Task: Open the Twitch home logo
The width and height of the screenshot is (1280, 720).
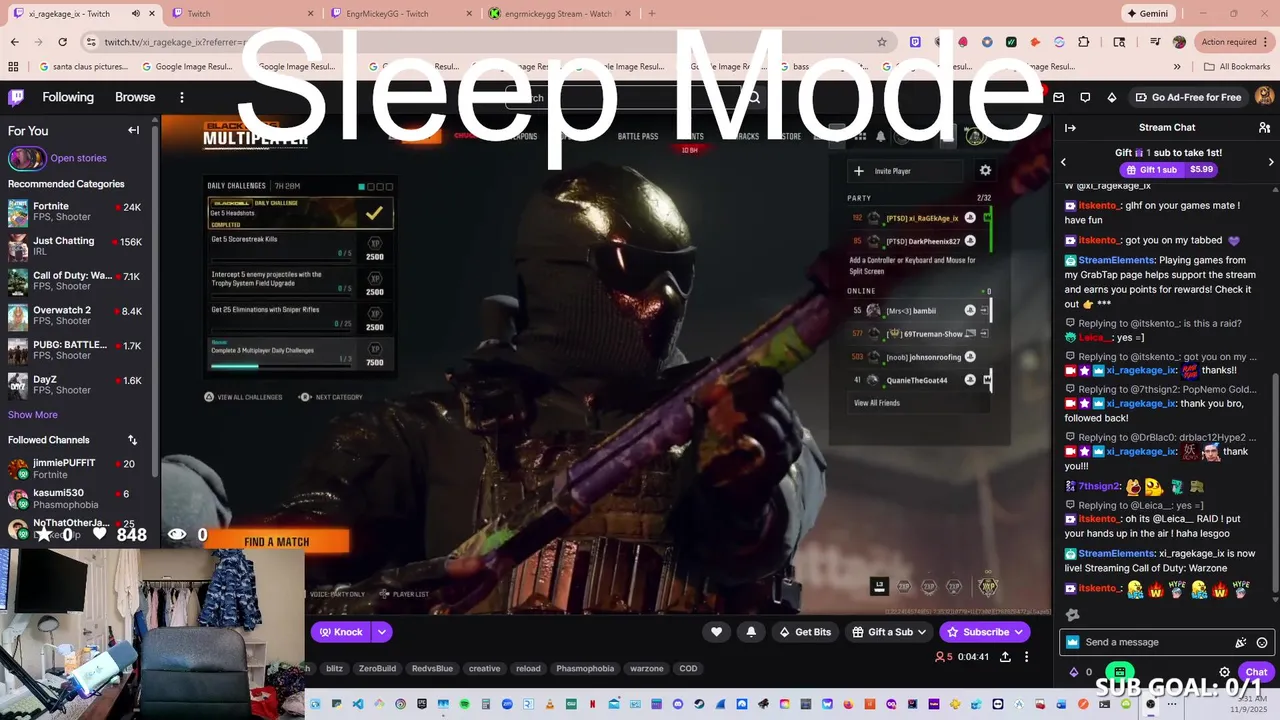Action: click(x=16, y=97)
